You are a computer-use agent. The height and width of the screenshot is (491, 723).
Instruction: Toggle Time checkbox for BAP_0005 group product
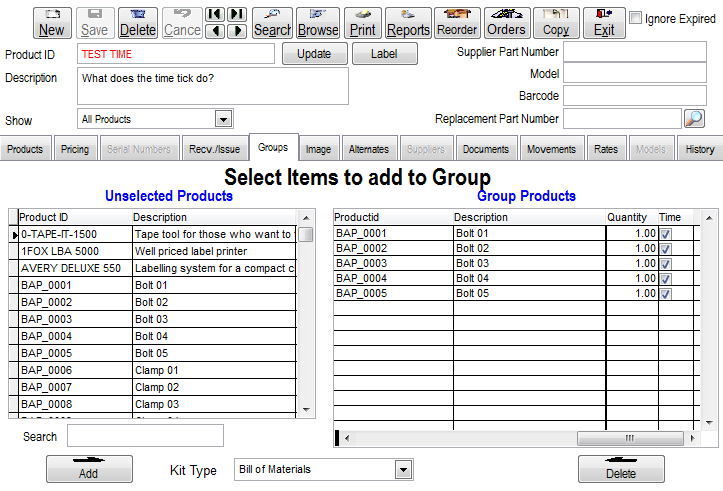(x=666, y=294)
